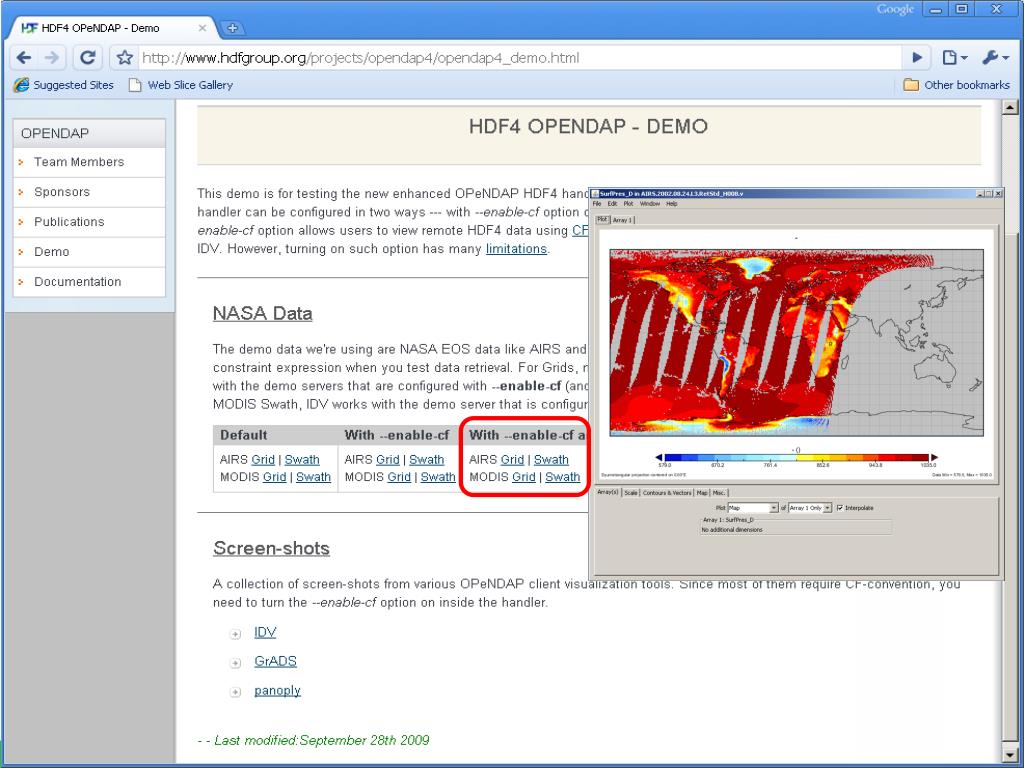The height and width of the screenshot is (768, 1024).
Task: Switch to the Contours & Vectors tab
Action: click(667, 492)
